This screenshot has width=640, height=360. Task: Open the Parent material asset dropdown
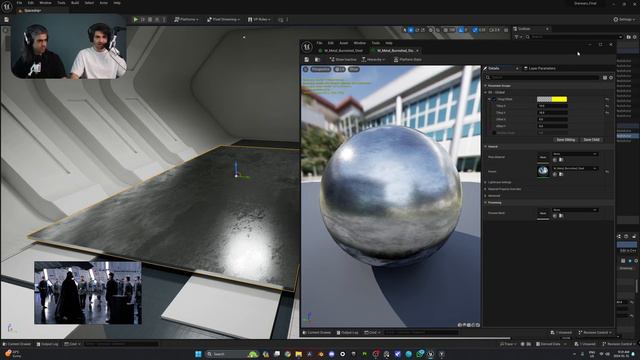click(575, 168)
